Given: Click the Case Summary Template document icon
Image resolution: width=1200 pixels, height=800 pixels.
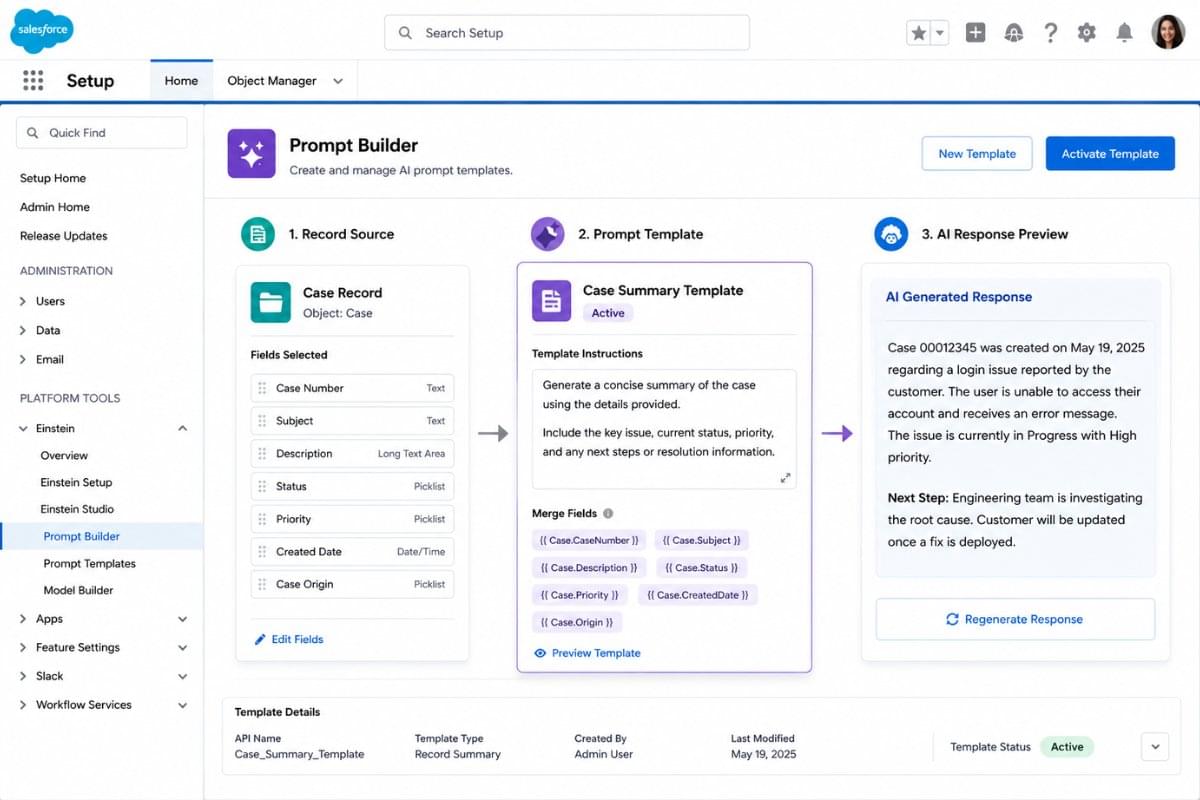Looking at the screenshot, I should pyautogui.click(x=551, y=301).
